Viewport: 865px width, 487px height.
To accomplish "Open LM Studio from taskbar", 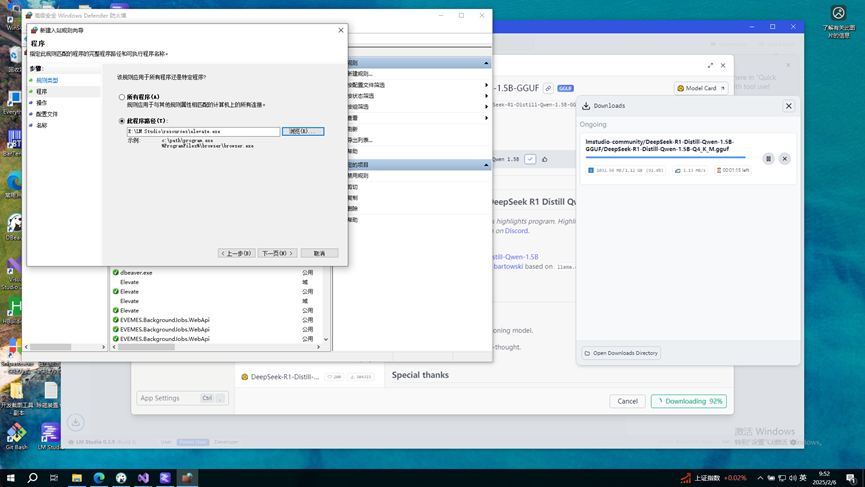I will pos(165,478).
